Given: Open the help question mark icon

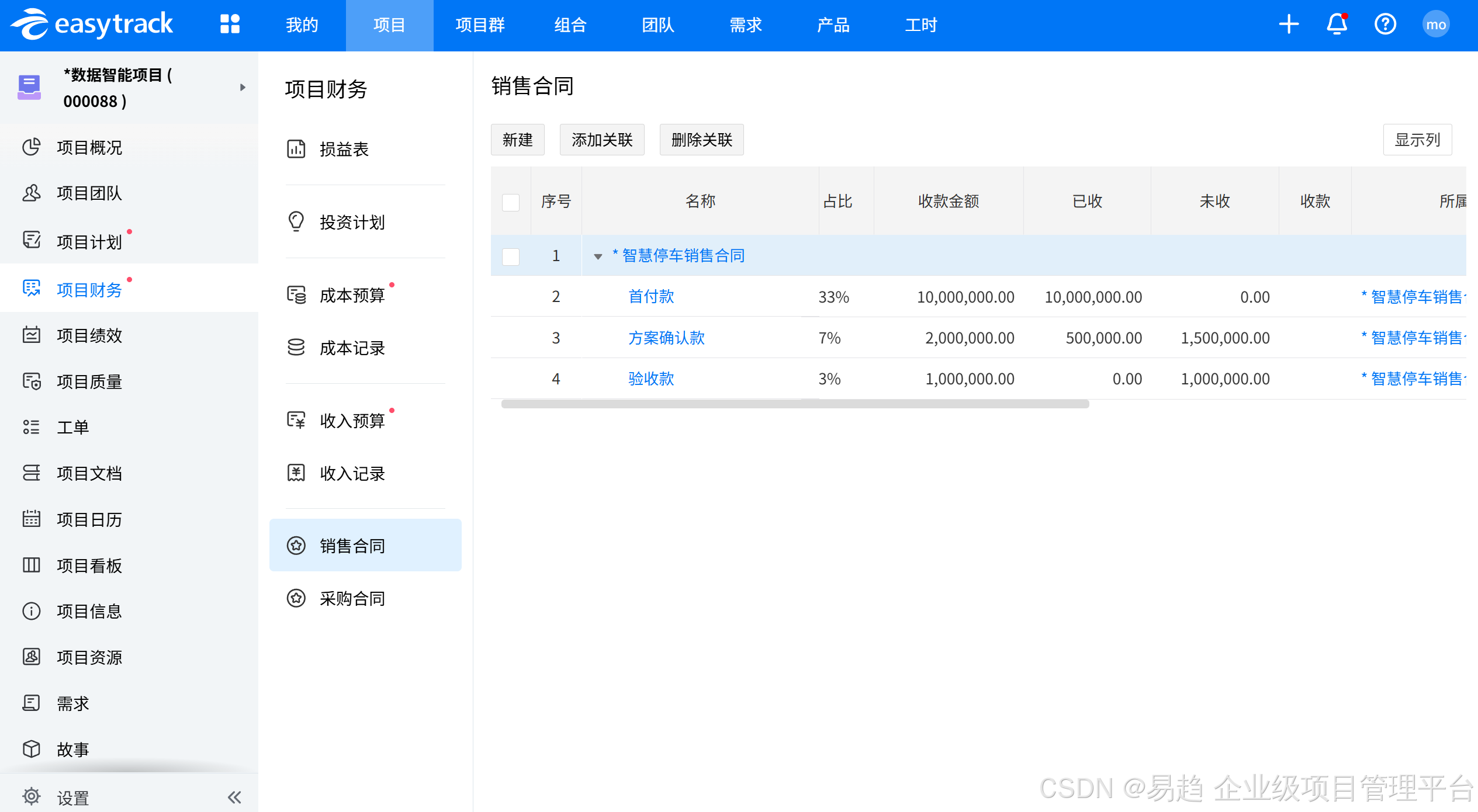Looking at the screenshot, I should point(1385,25).
